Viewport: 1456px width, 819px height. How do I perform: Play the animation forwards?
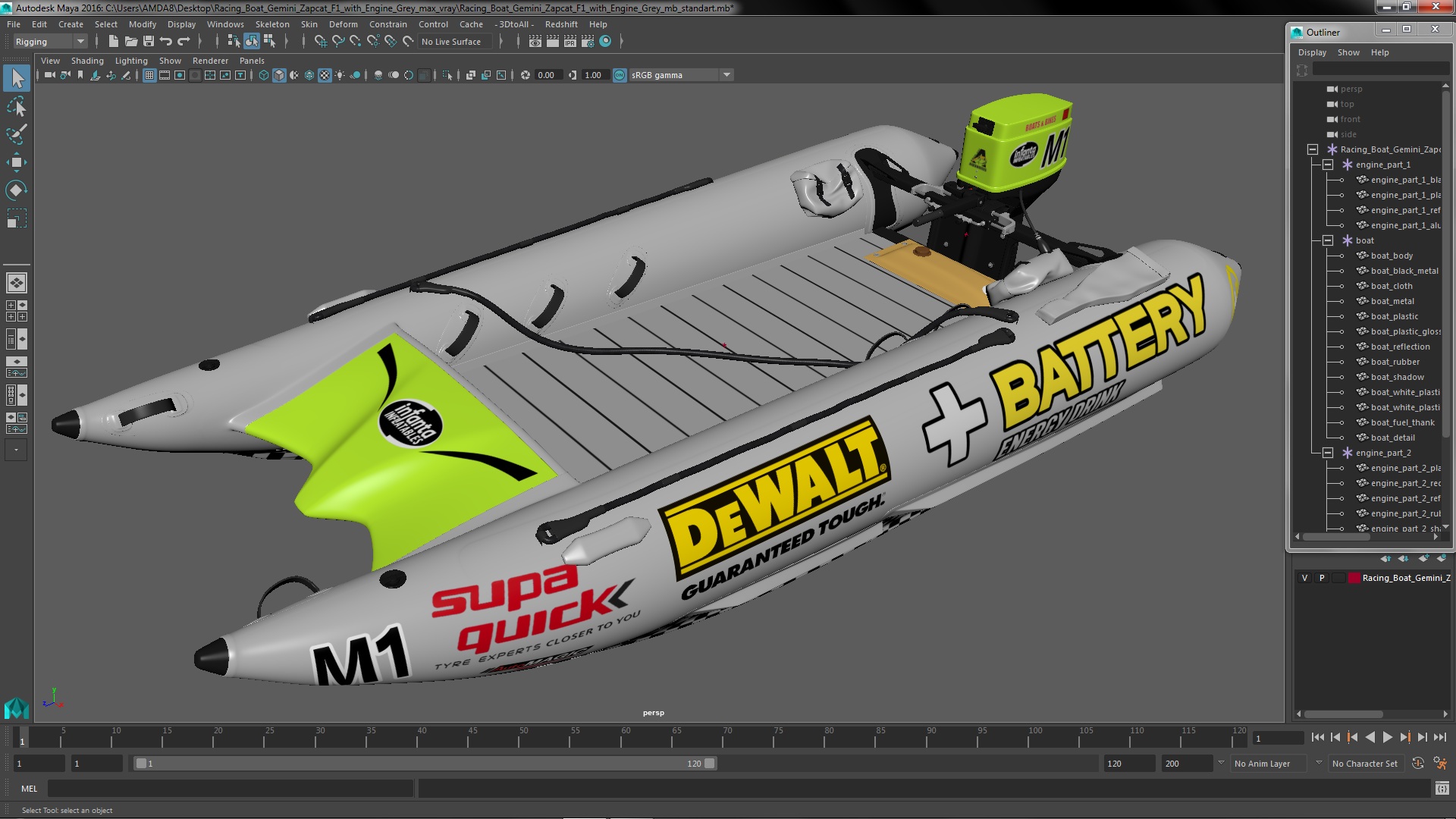click(x=1387, y=737)
